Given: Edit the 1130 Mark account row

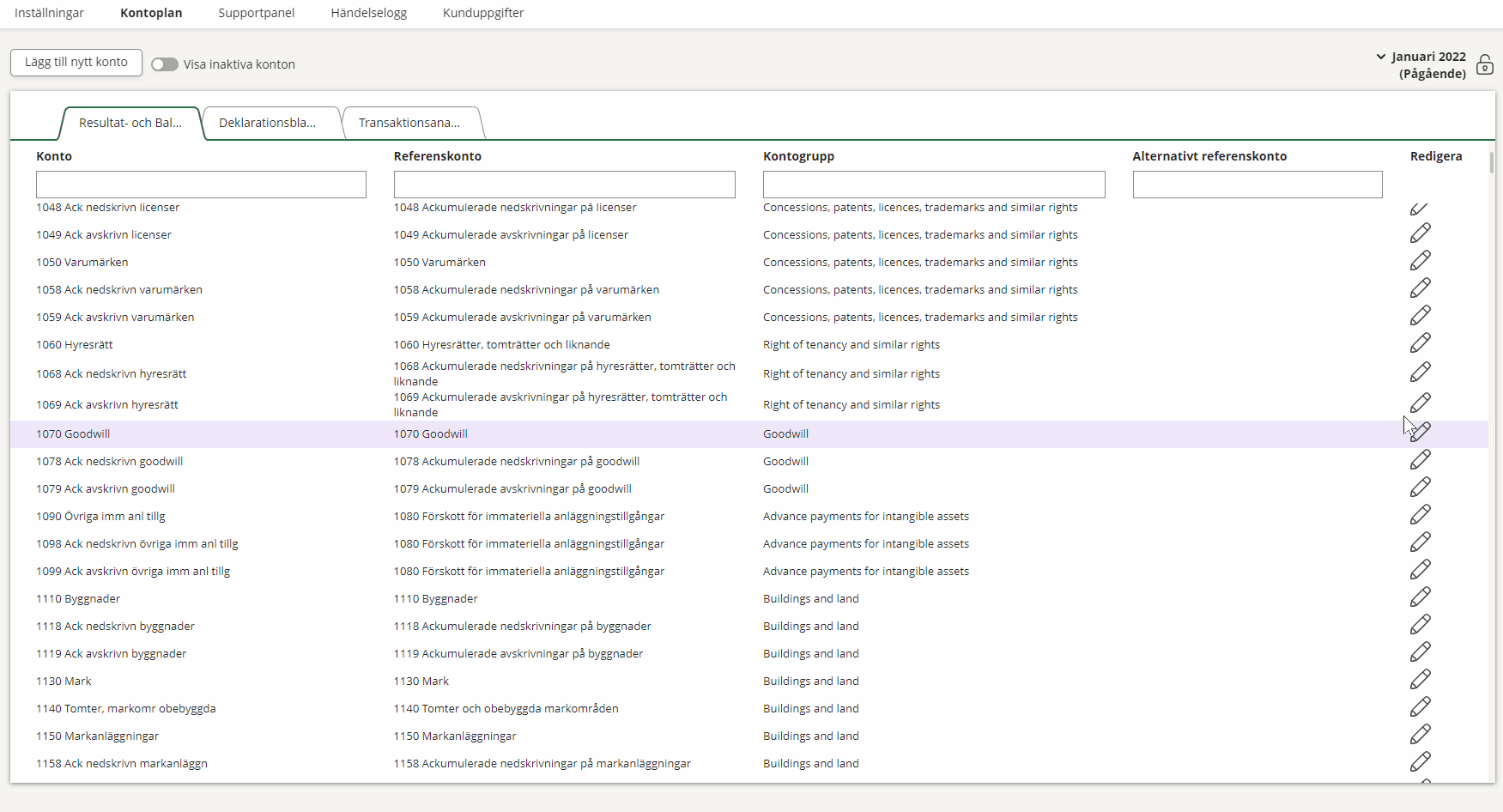Looking at the screenshot, I should coord(1420,679).
